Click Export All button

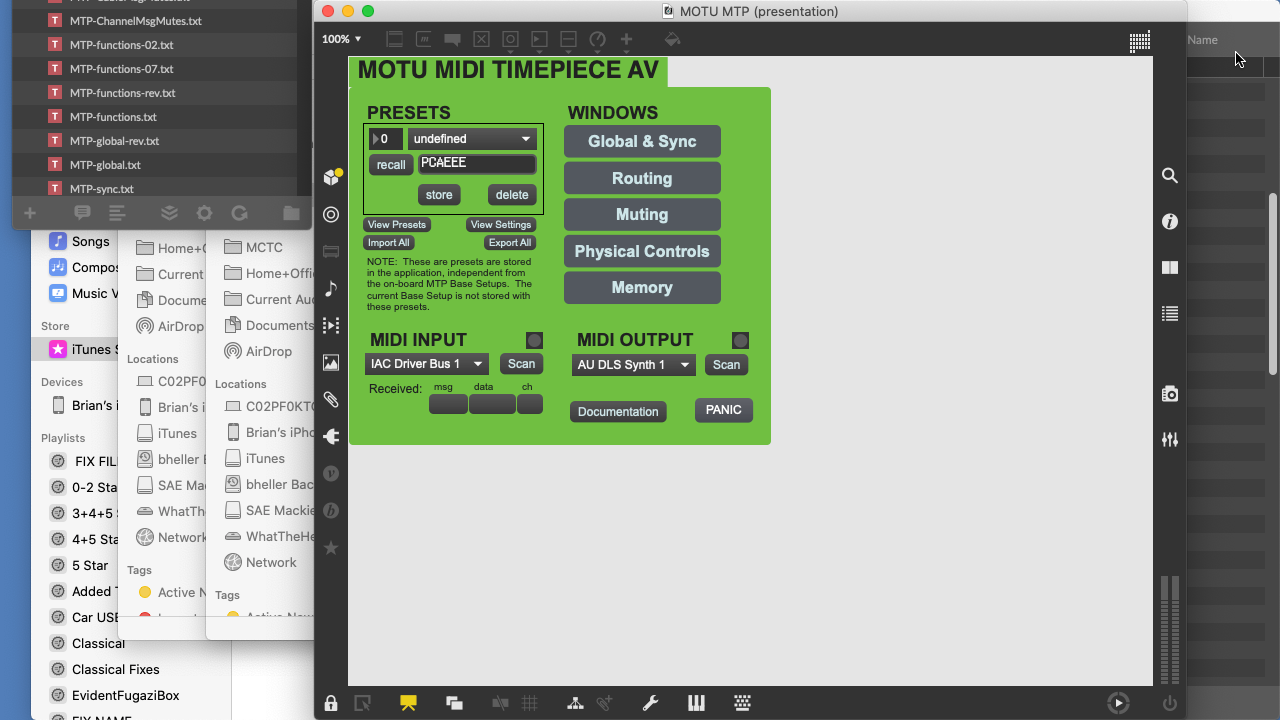[x=510, y=243]
